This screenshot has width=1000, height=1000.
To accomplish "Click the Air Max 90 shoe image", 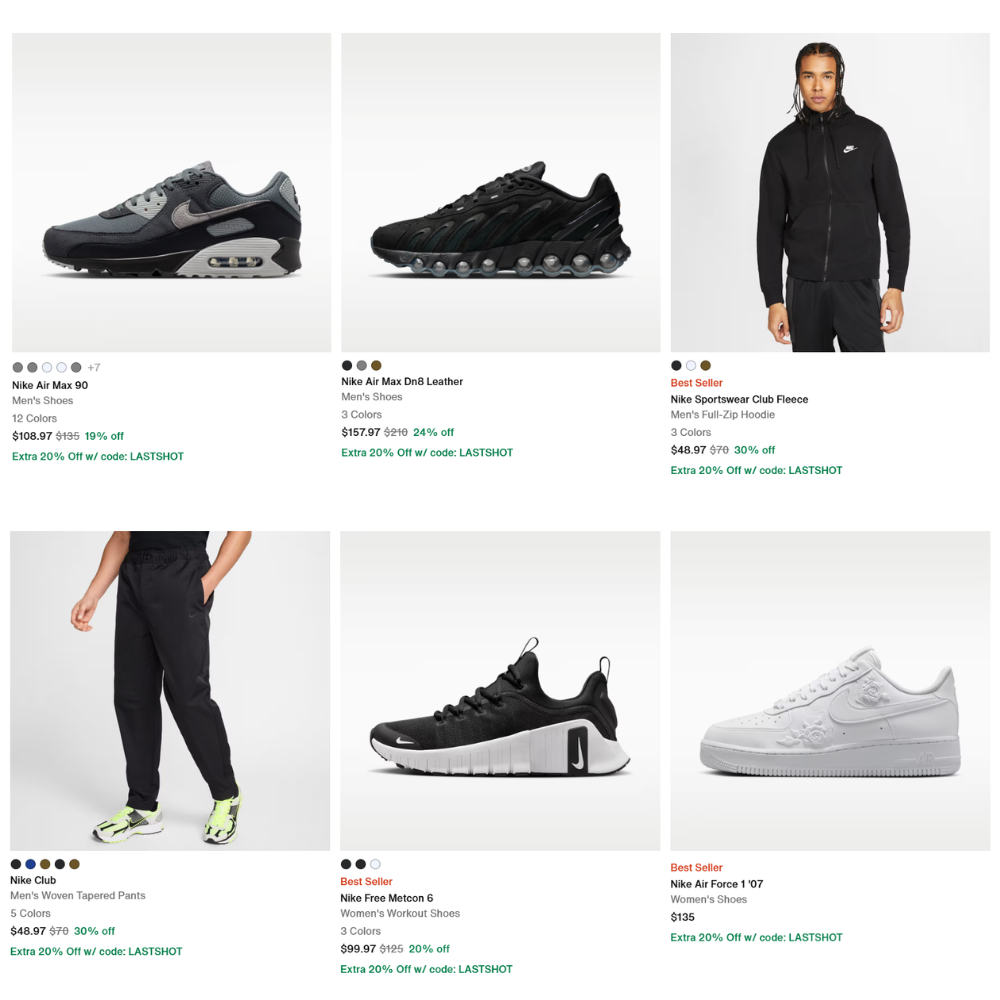I will [170, 192].
